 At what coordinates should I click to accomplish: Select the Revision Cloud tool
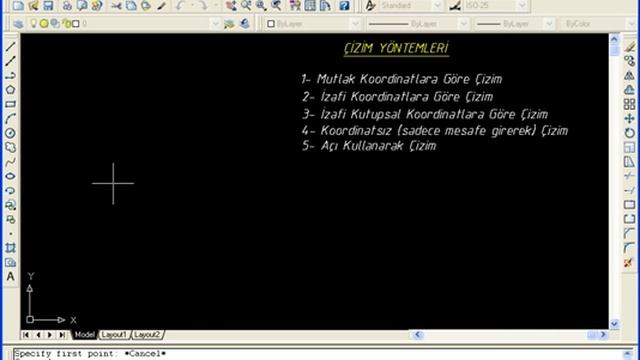pyautogui.click(x=10, y=147)
